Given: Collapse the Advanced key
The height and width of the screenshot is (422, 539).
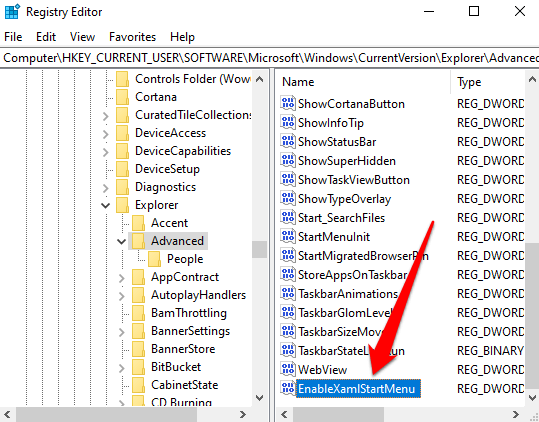Looking at the screenshot, I should coord(121,241).
